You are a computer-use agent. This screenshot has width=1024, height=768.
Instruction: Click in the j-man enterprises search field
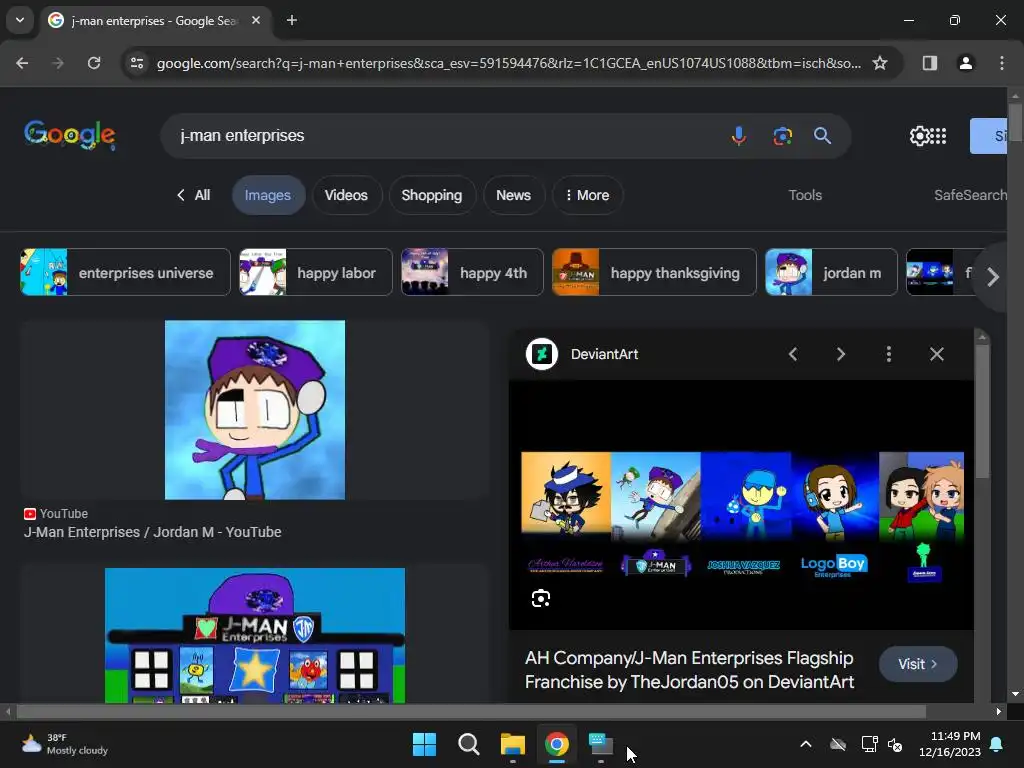[x=444, y=136]
